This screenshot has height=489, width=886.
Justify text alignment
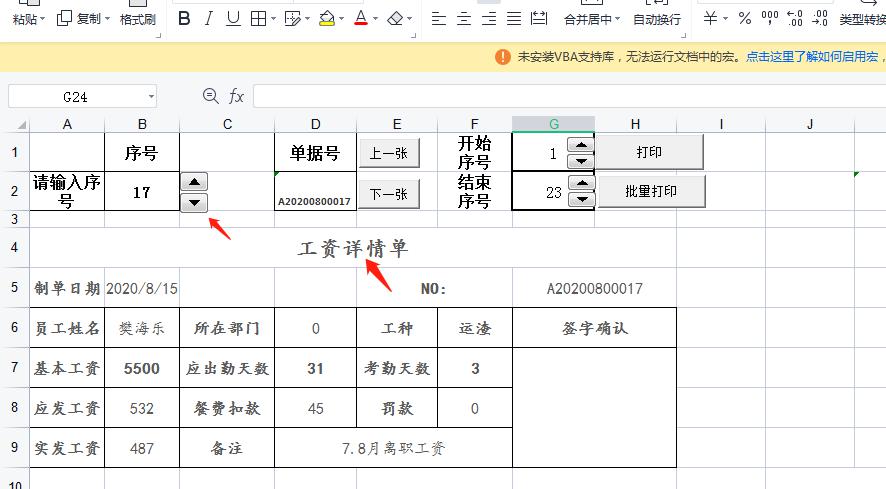[514, 19]
